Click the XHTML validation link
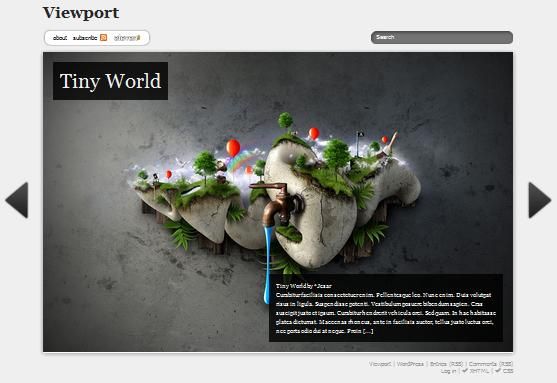 click(x=476, y=371)
